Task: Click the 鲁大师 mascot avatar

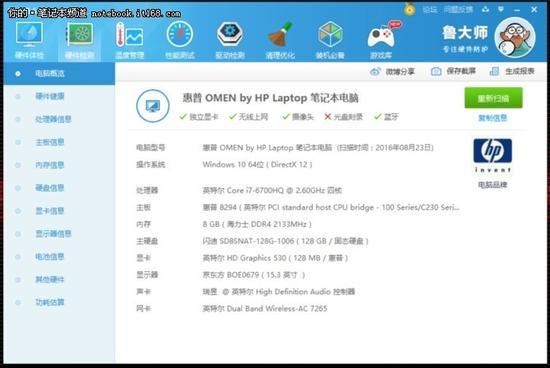Action: [x=515, y=37]
